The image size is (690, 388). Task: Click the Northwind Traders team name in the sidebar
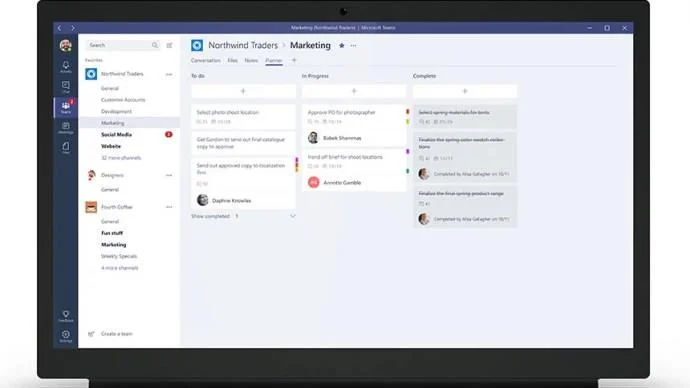pos(122,74)
